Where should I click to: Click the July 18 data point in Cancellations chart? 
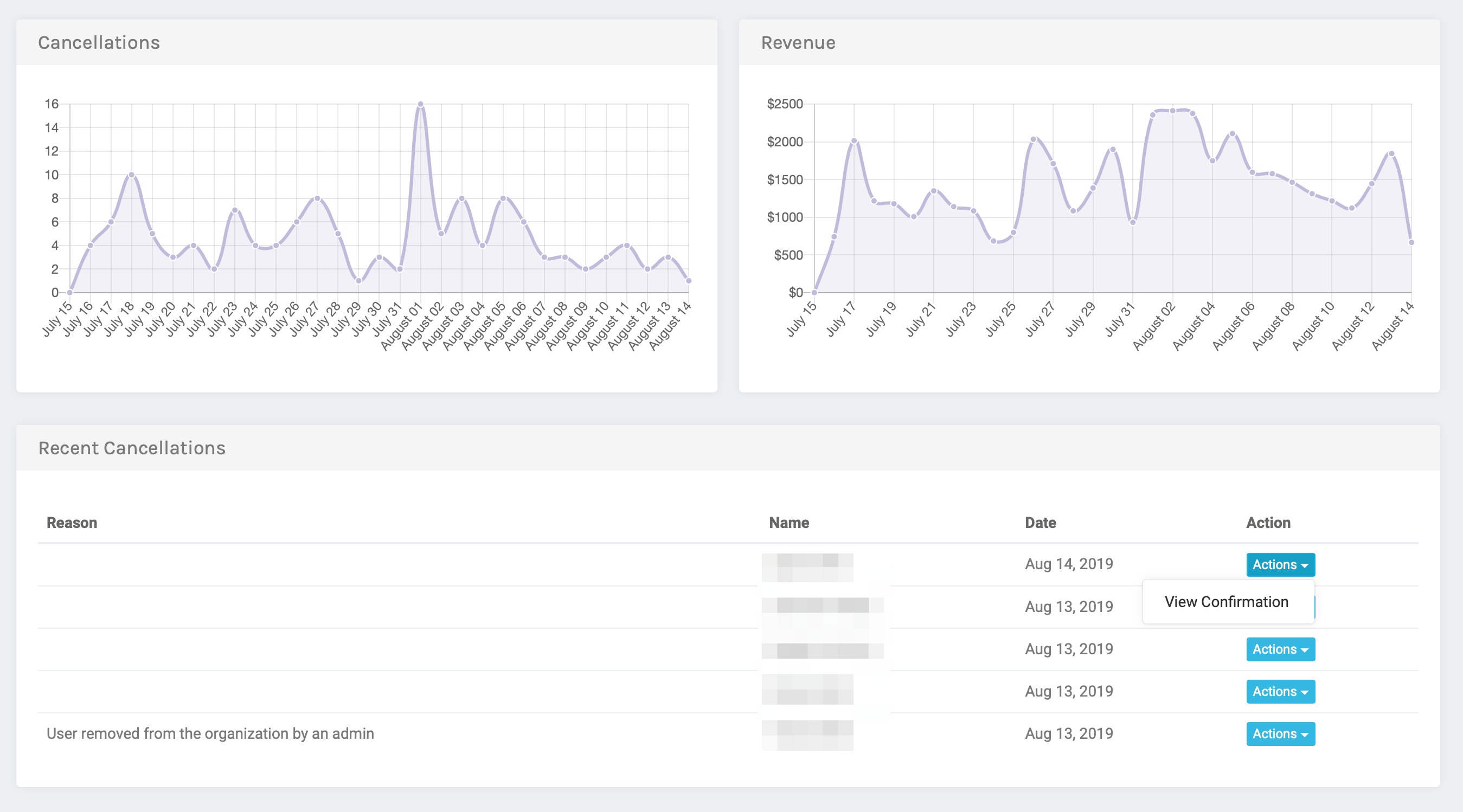point(131,175)
